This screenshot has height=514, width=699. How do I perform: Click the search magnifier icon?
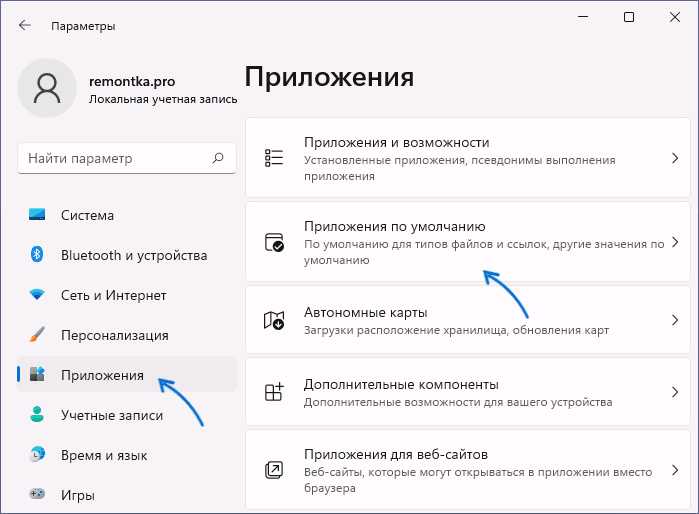[x=218, y=158]
